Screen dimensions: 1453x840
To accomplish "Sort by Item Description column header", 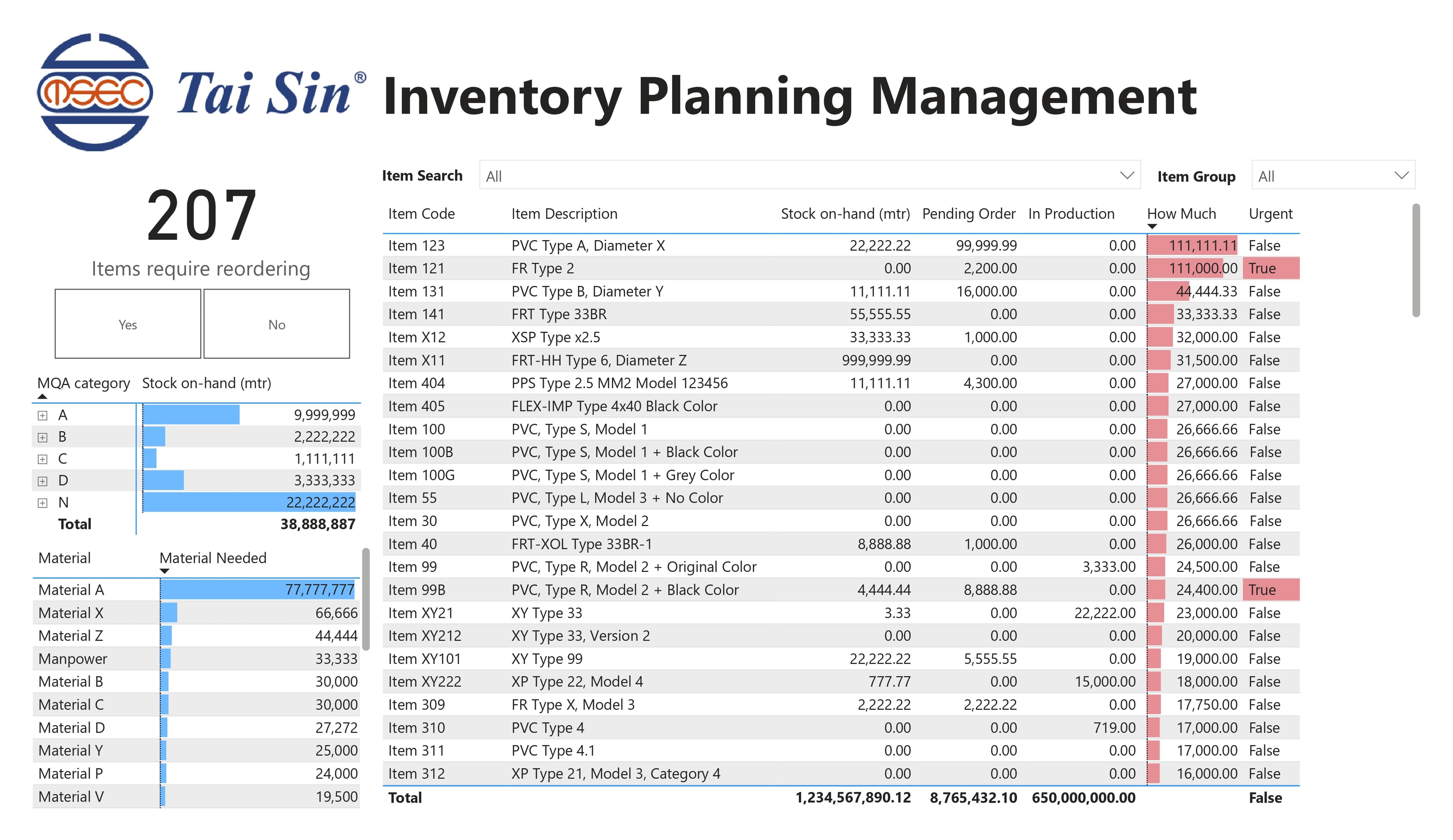I will (565, 214).
